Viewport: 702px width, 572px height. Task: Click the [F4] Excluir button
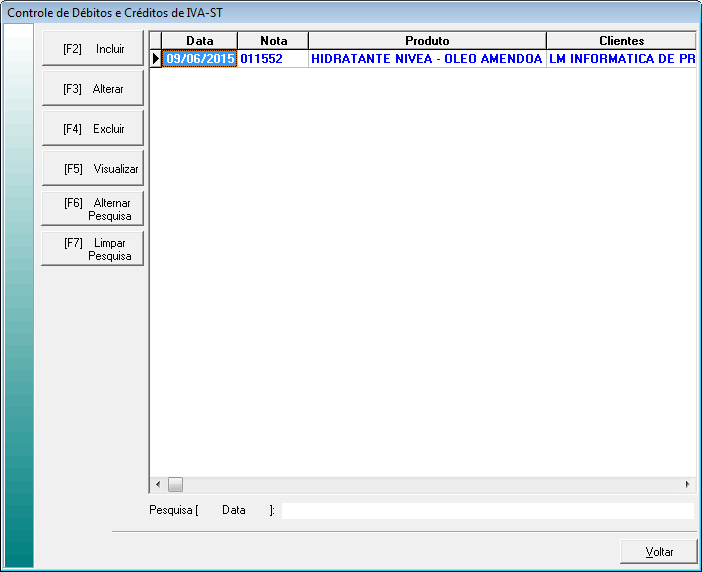[x=93, y=129]
